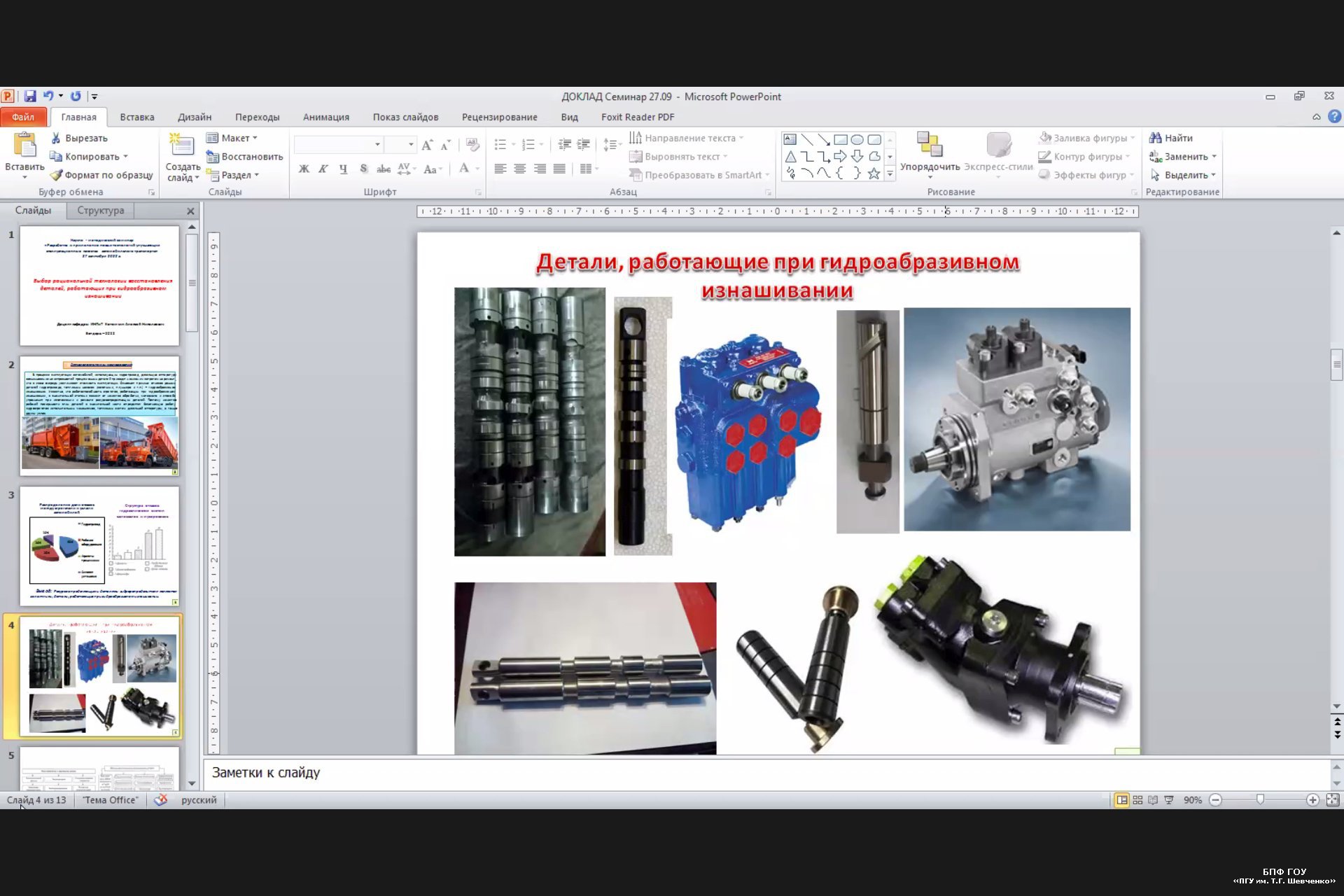Toggle bold formatting (Ж)
Image resolution: width=1344 pixels, height=896 pixels.
(x=304, y=169)
